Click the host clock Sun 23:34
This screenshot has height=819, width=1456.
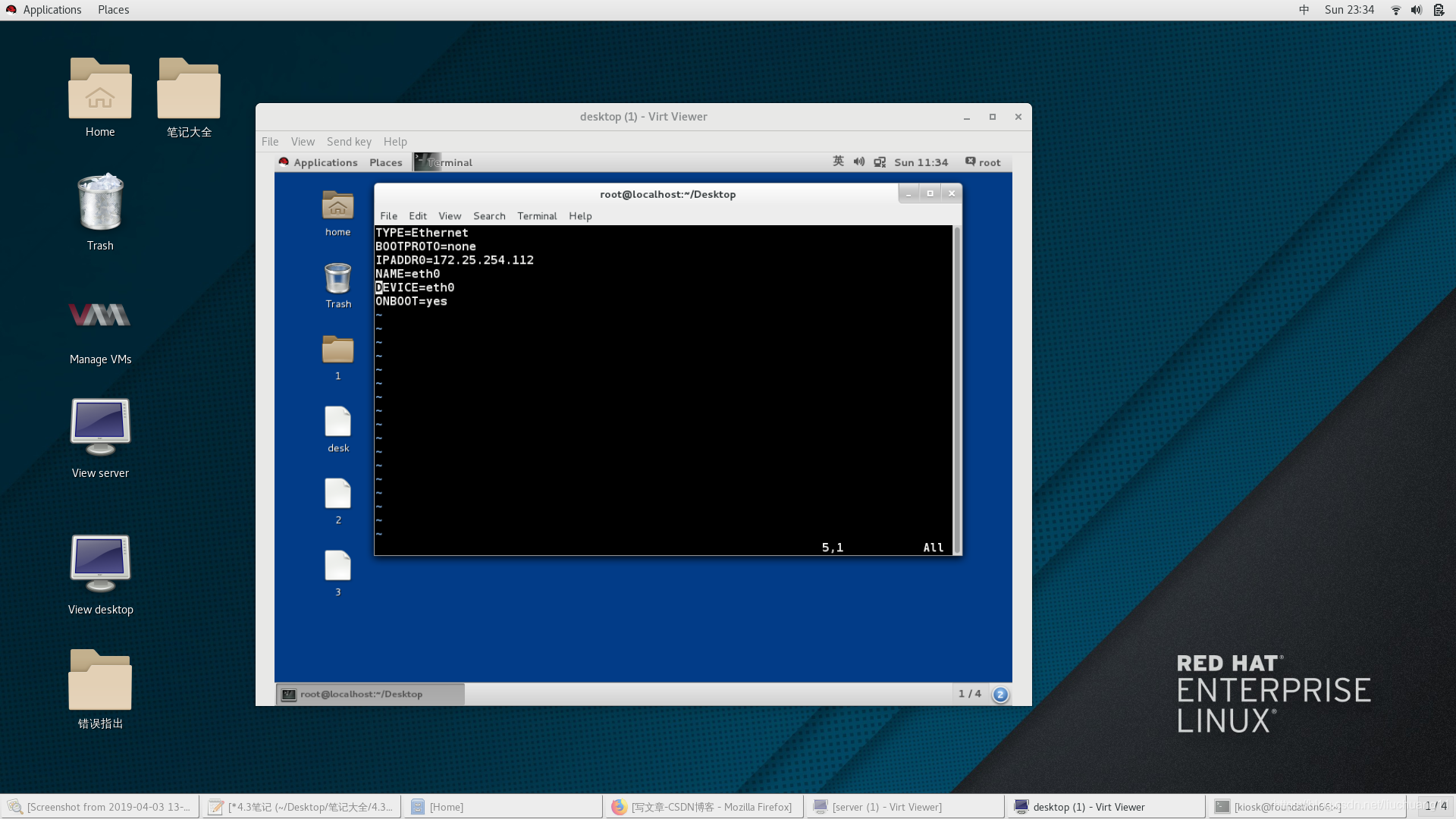coord(1349,10)
